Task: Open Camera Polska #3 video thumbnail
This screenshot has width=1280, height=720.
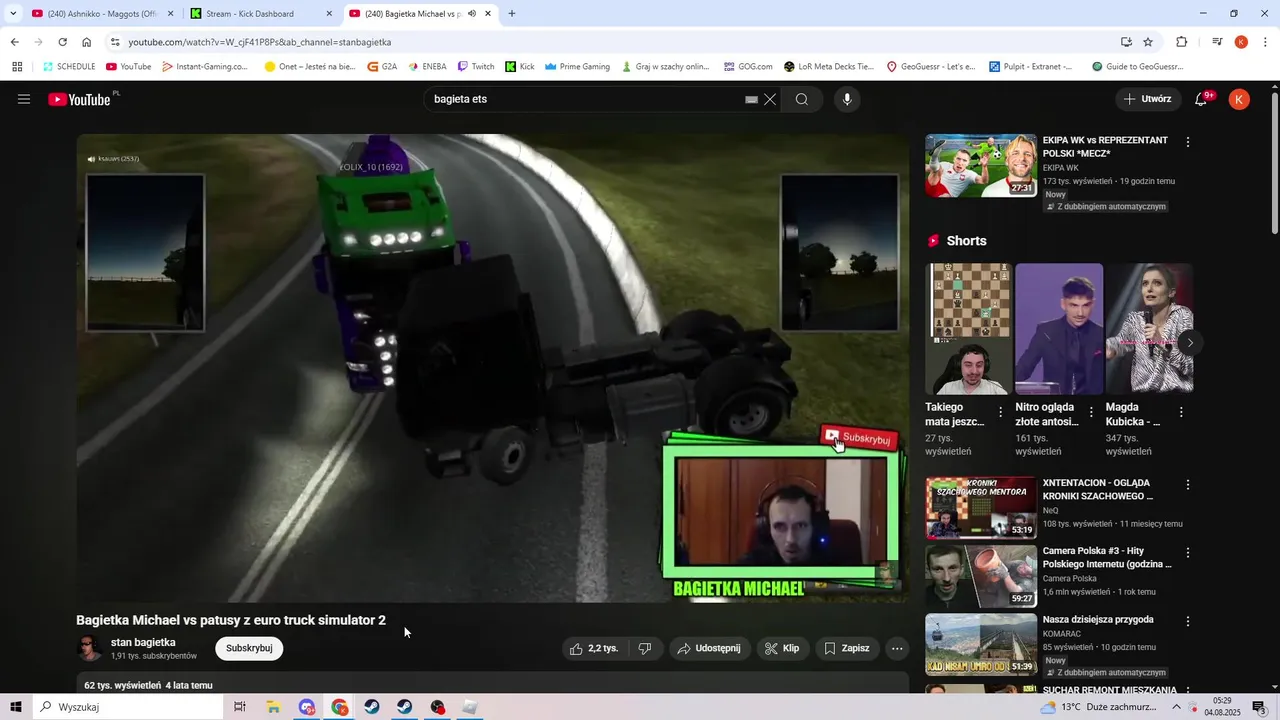Action: (981, 575)
